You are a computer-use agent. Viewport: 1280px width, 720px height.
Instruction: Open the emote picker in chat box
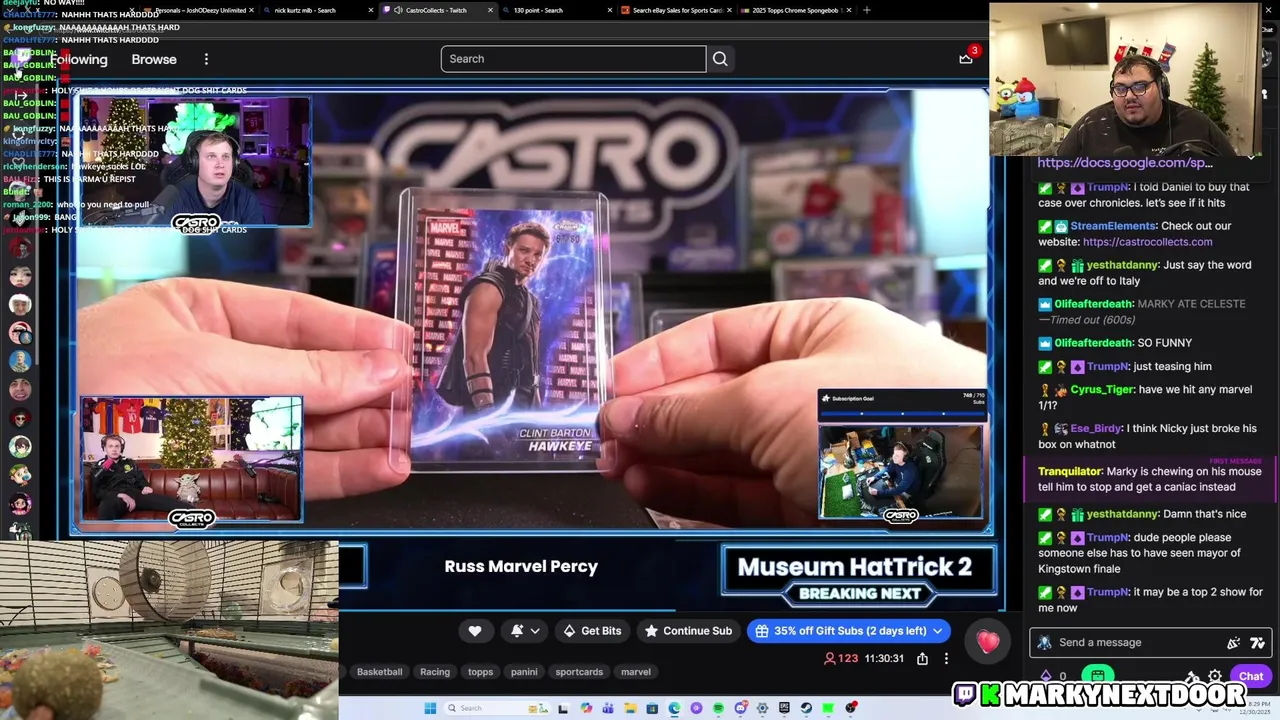pyautogui.click(x=1257, y=643)
